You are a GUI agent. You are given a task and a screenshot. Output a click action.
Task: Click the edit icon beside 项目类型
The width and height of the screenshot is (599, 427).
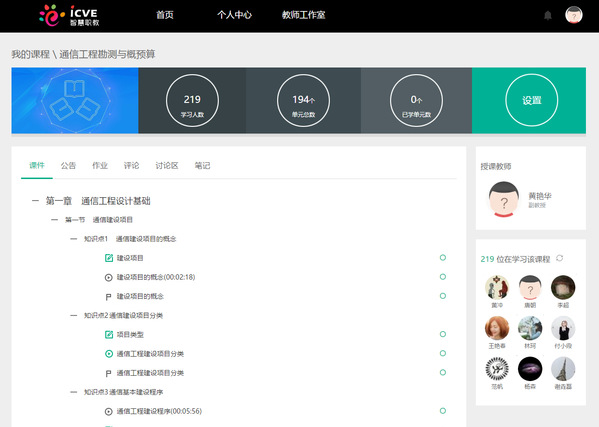point(109,335)
